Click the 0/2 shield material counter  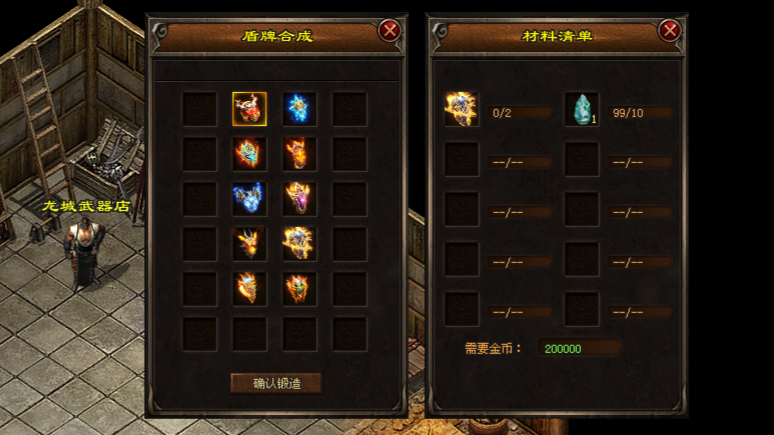[x=519, y=113]
